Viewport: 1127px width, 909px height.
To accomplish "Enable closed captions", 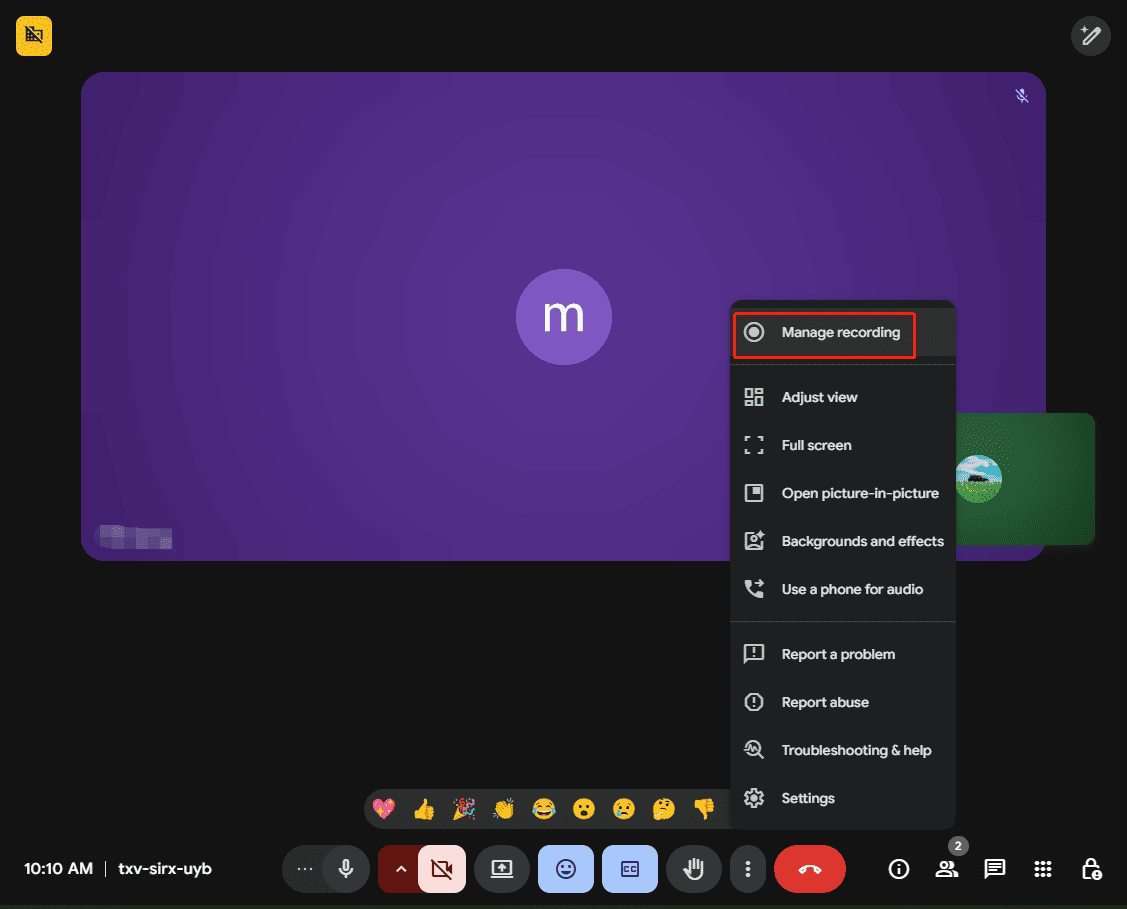I will pos(630,869).
